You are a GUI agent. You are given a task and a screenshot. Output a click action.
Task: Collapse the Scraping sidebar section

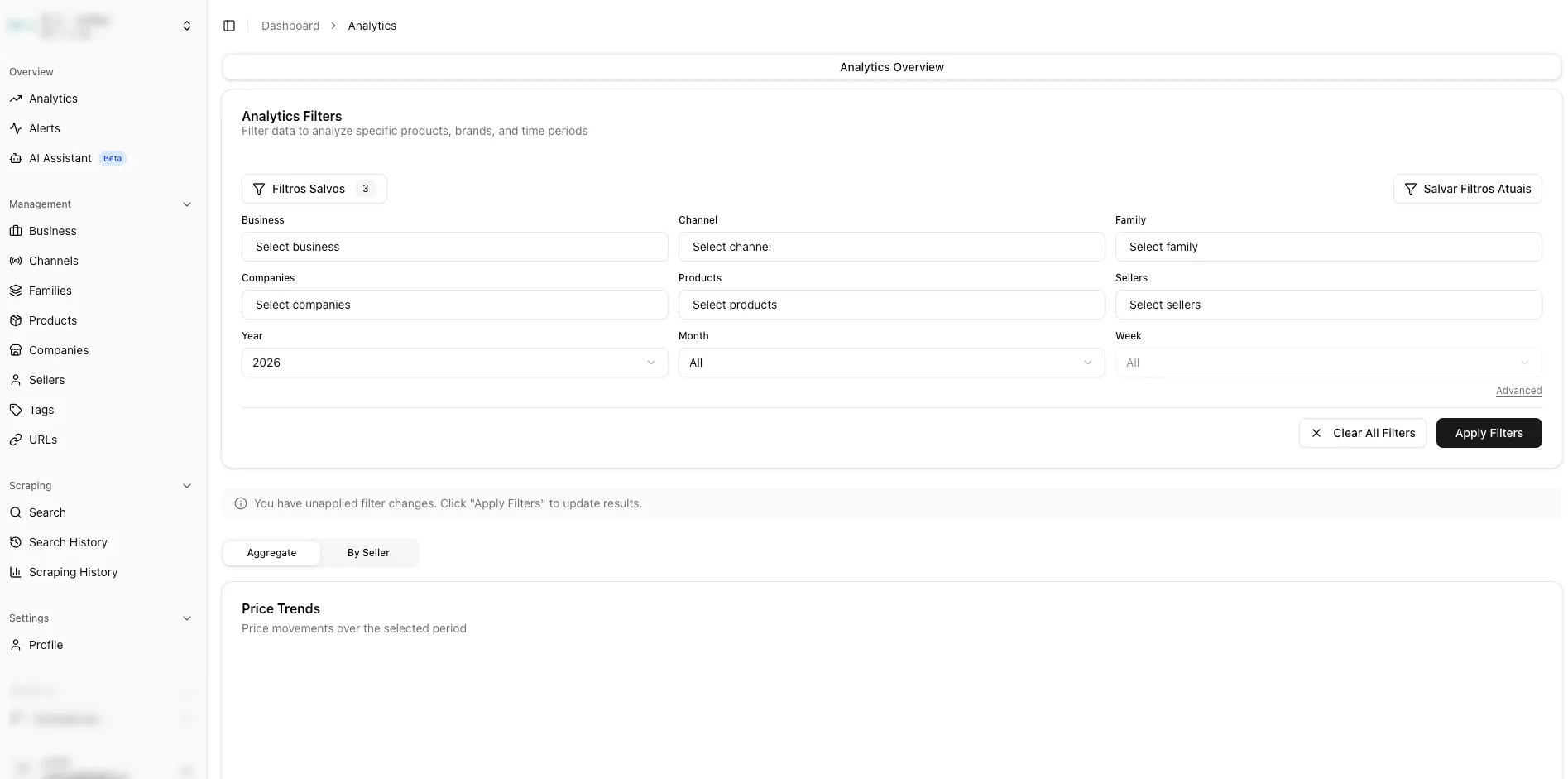pos(187,486)
